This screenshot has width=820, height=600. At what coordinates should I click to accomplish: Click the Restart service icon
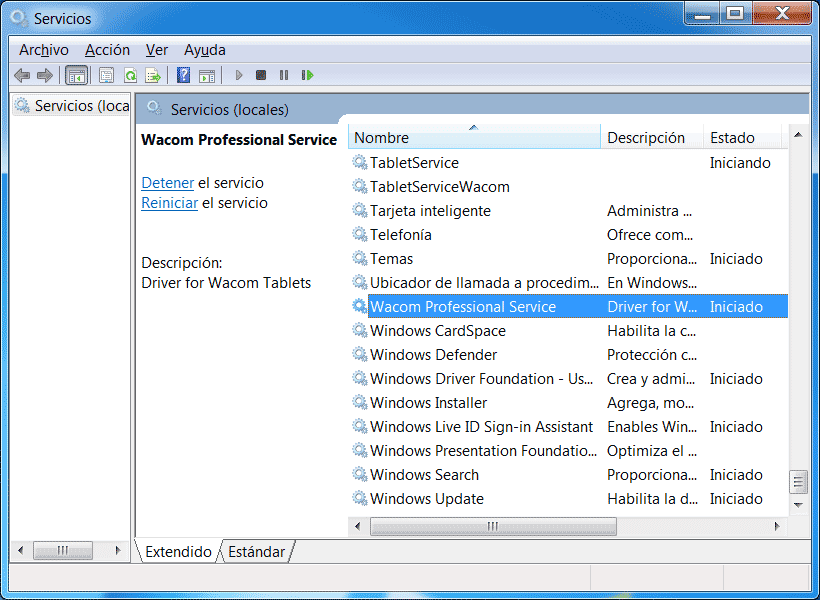tap(308, 75)
